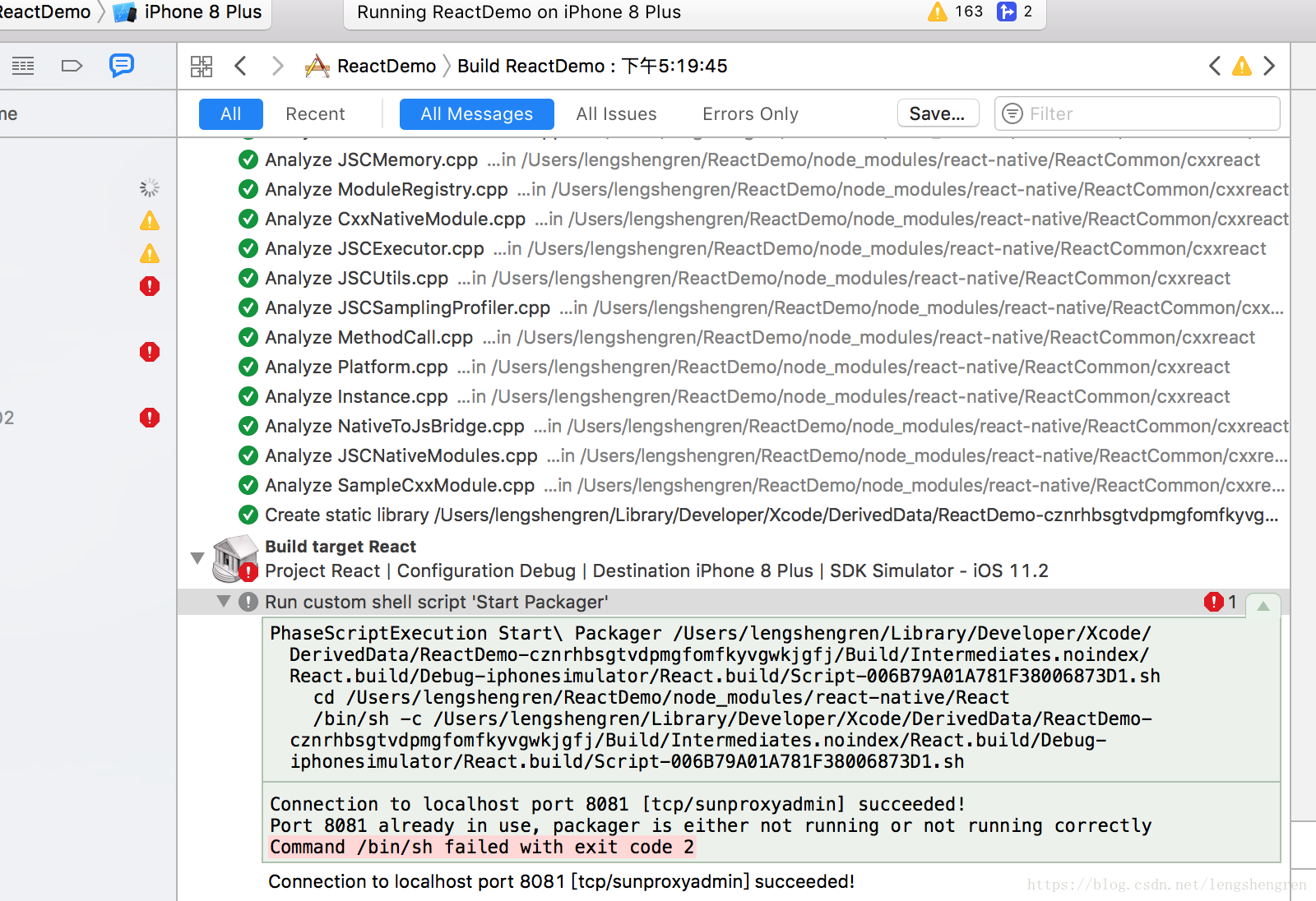Select the Analyze Platform.cpp row
The image size is (1316, 901).
point(734,367)
